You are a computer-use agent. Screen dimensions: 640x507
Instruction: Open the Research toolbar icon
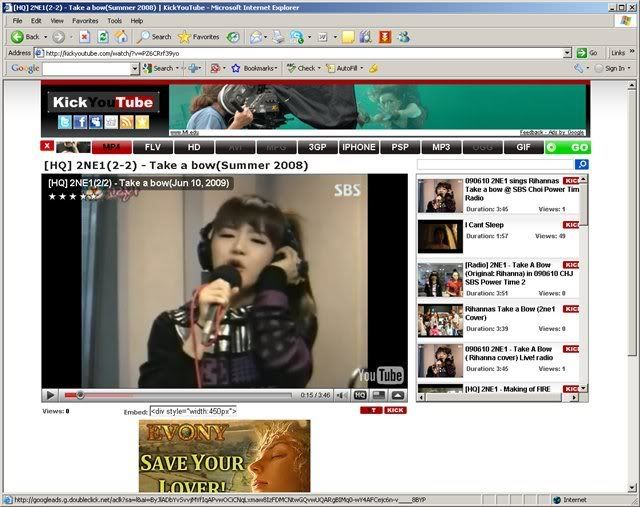click(366, 37)
